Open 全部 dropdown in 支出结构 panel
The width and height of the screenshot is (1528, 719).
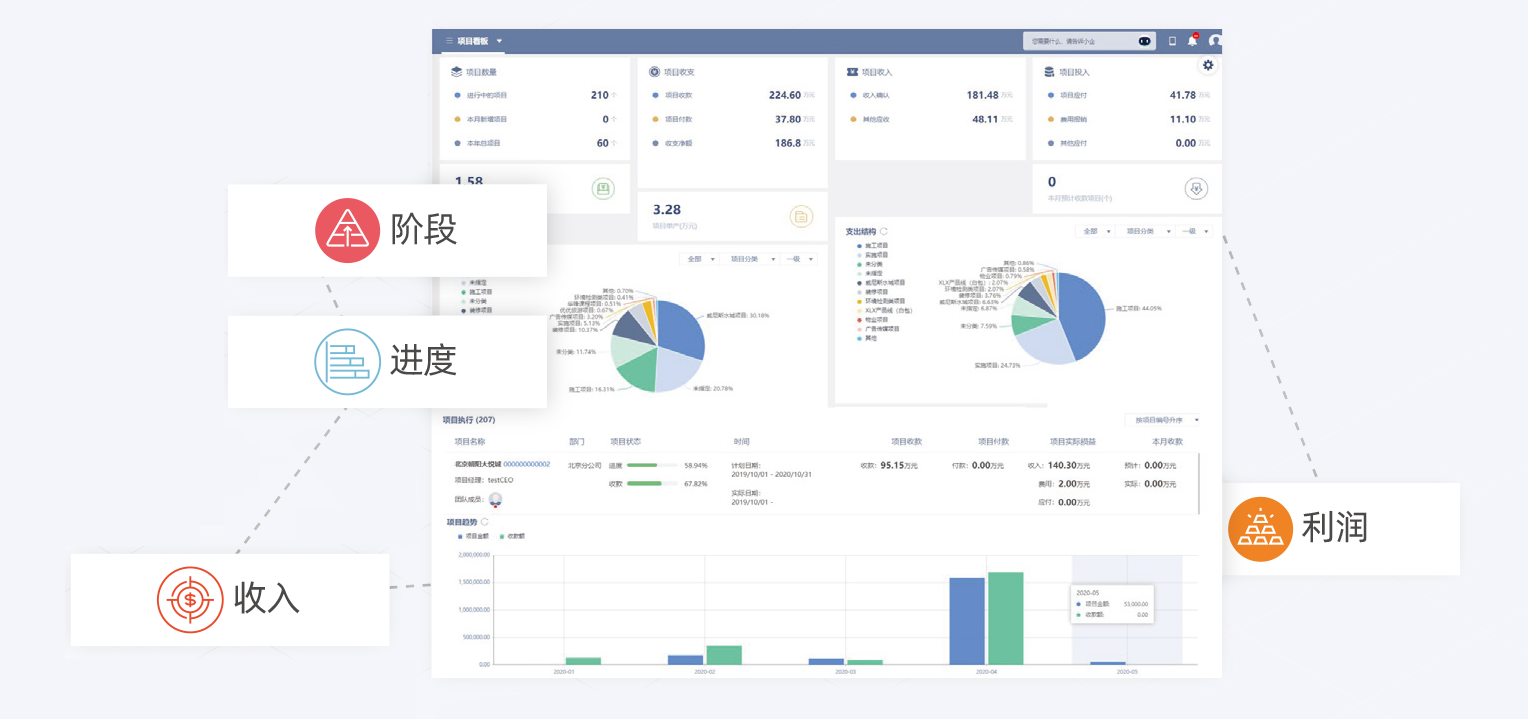(x=1095, y=231)
